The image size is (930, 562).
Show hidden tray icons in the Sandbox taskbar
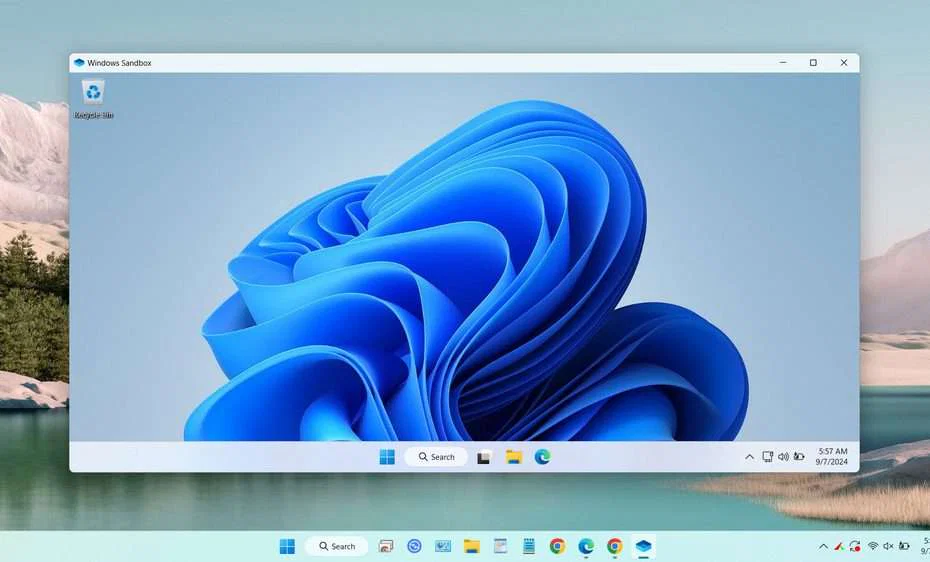(x=749, y=457)
